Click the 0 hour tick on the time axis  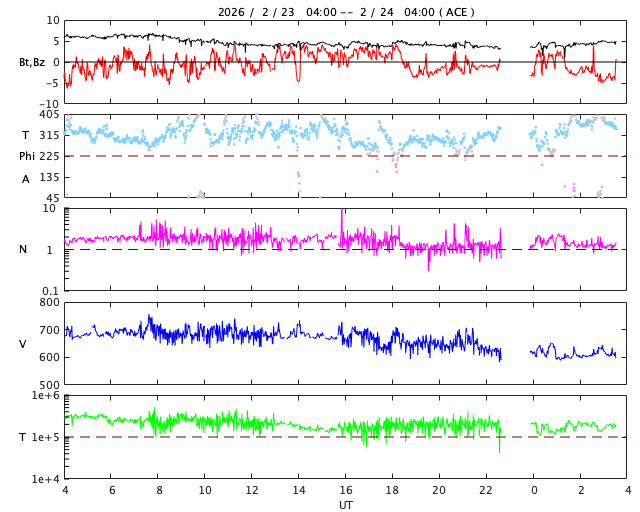[534, 491]
